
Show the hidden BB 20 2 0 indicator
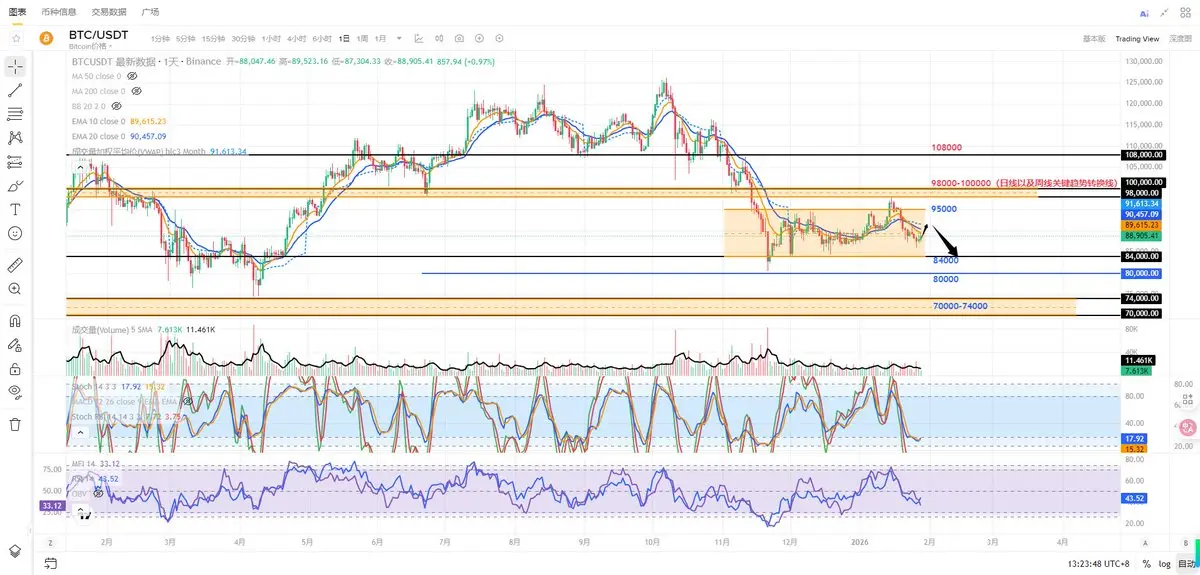pos(116,106)
